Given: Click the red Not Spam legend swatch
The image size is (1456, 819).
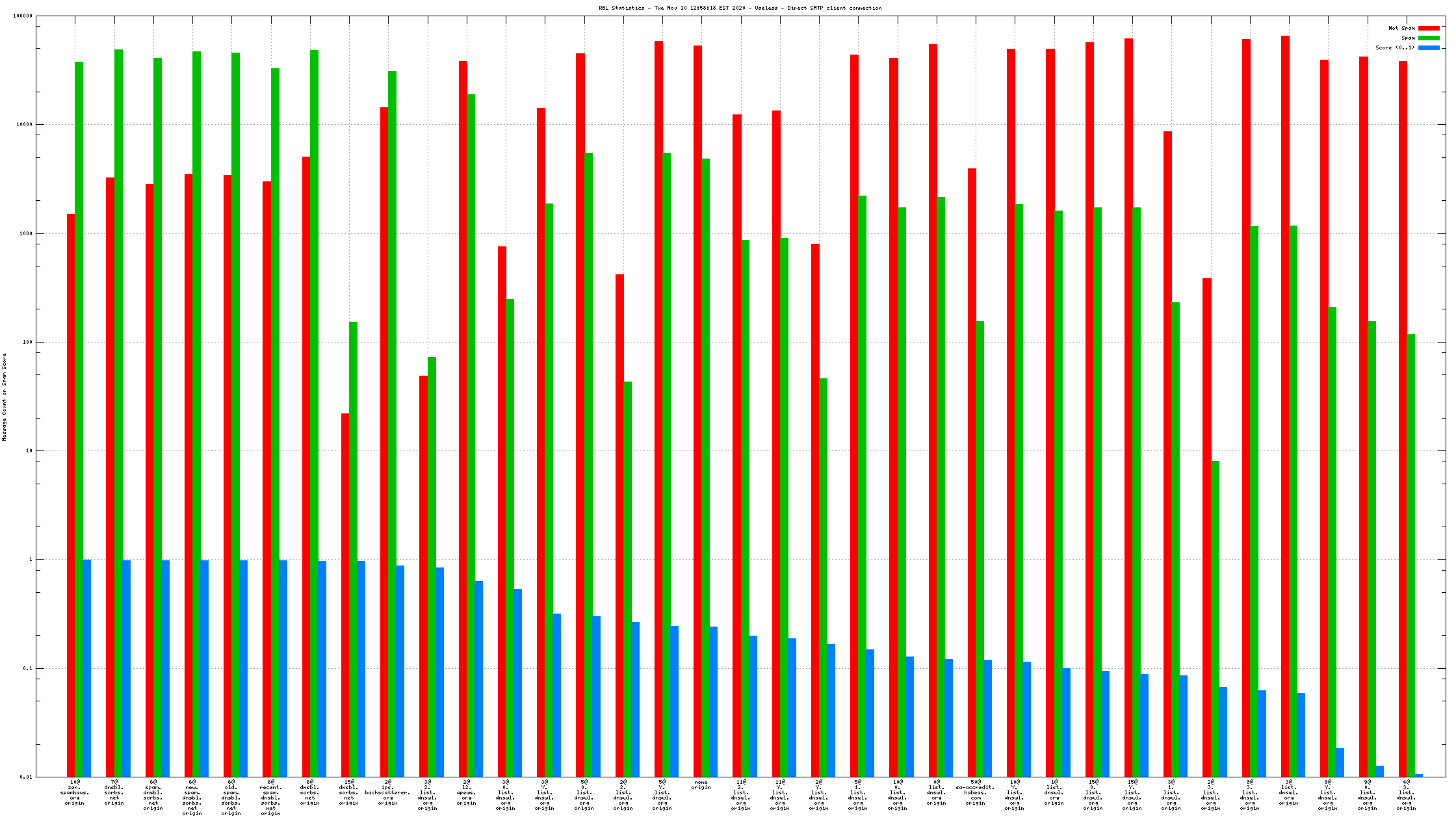Looking at the screenshot, I should click(x=1429, y=28).
